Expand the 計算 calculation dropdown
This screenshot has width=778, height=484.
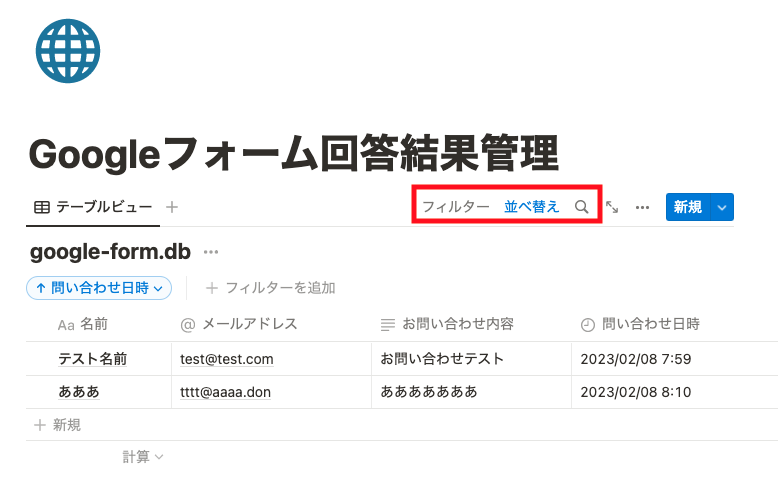coord(142,457)
